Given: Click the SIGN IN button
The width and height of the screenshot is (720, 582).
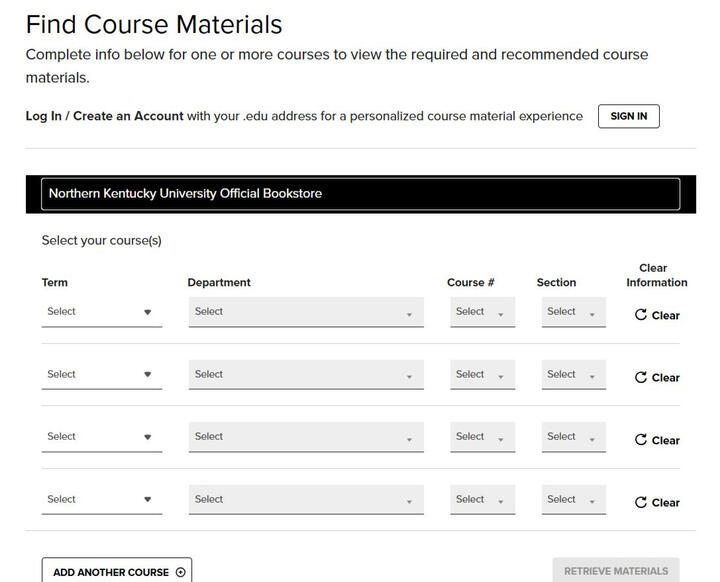Looking at the screenshot, I should click(629, 116).
